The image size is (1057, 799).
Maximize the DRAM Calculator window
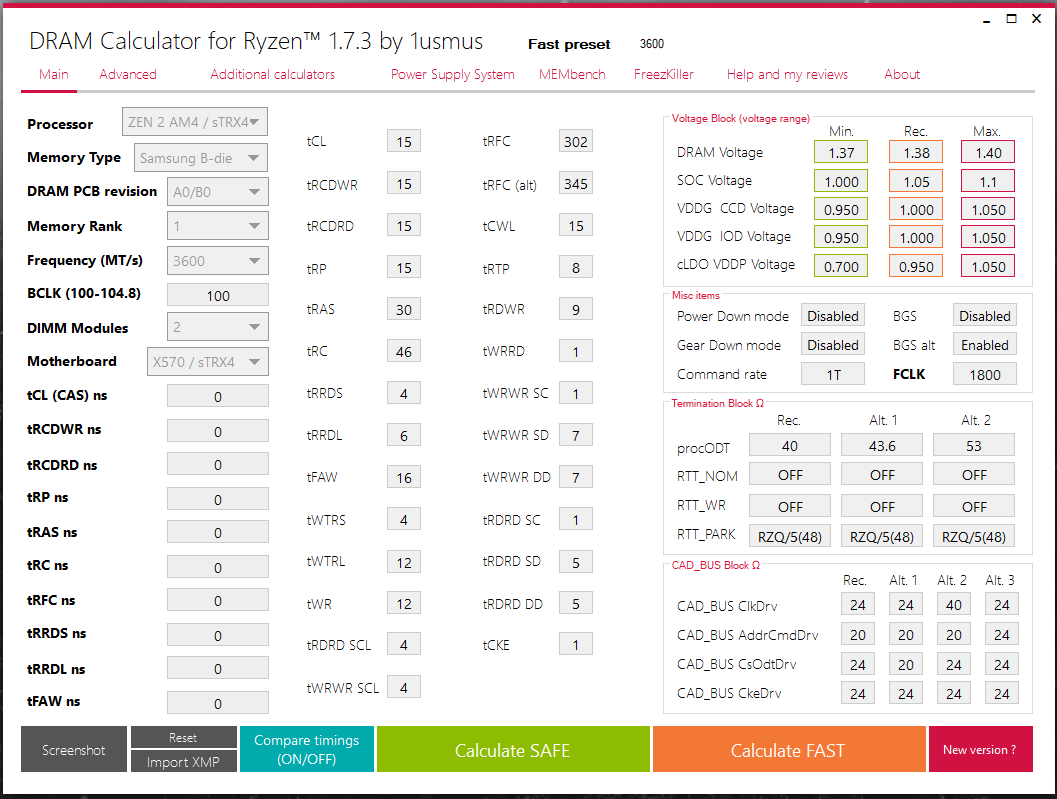[1011, 19]
